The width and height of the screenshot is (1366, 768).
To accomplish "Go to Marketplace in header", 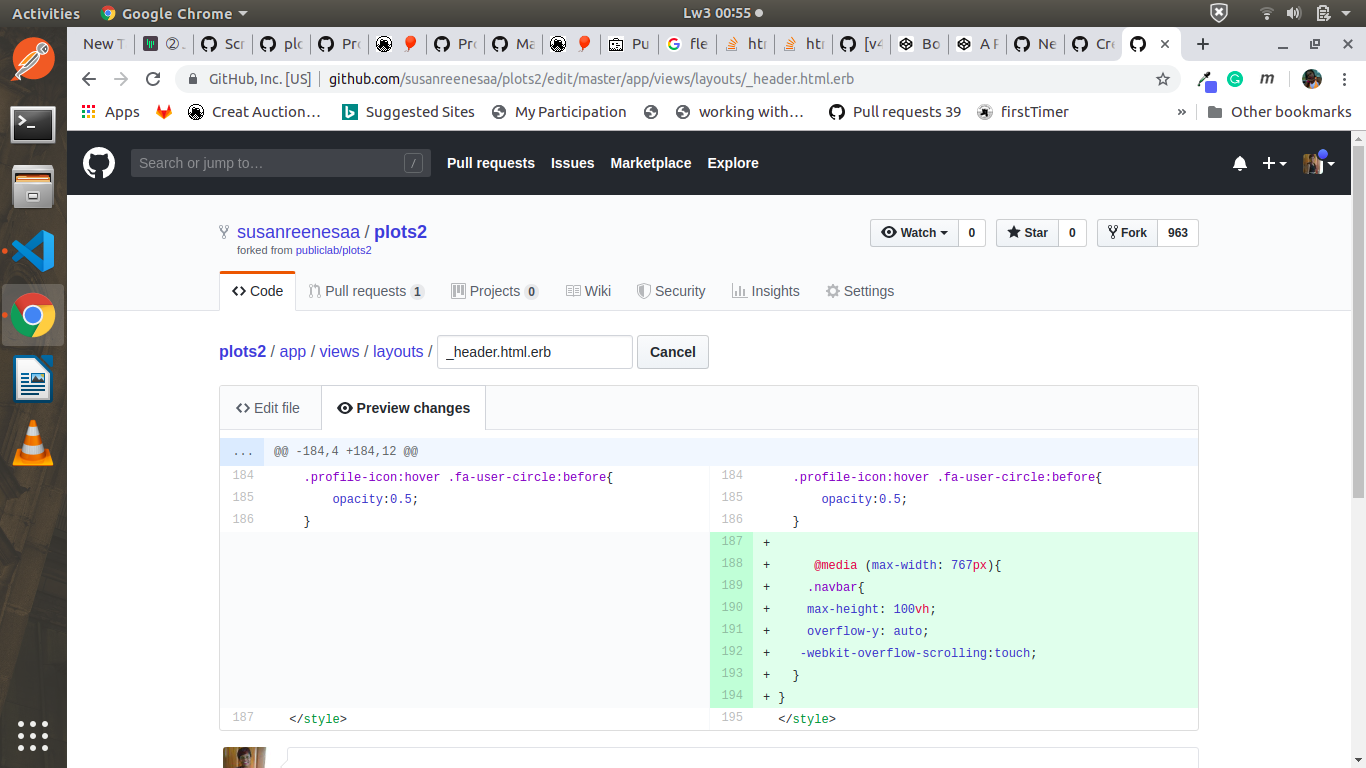I will (x=651, y=163).
